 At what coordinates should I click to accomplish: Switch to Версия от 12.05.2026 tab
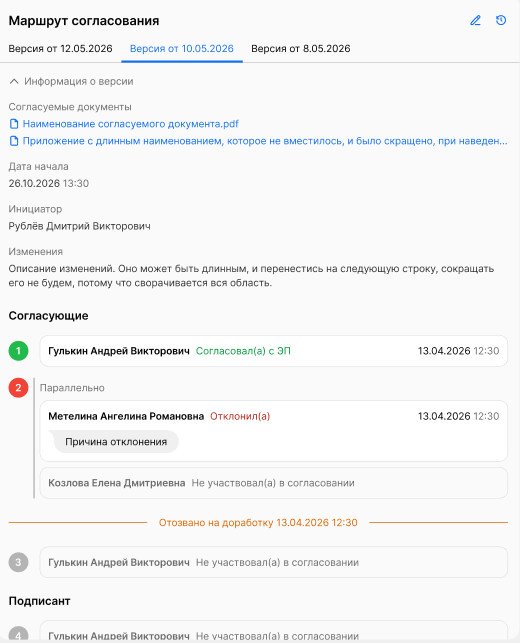point(60,48)
